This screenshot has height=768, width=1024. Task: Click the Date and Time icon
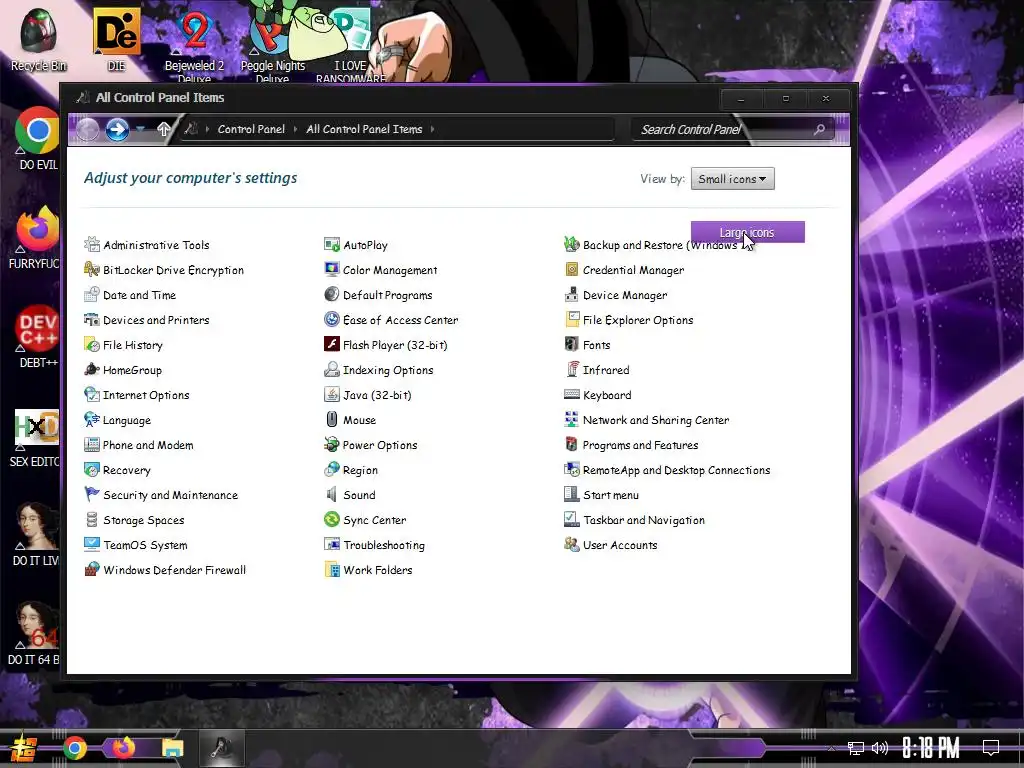(x=92, y=295)
